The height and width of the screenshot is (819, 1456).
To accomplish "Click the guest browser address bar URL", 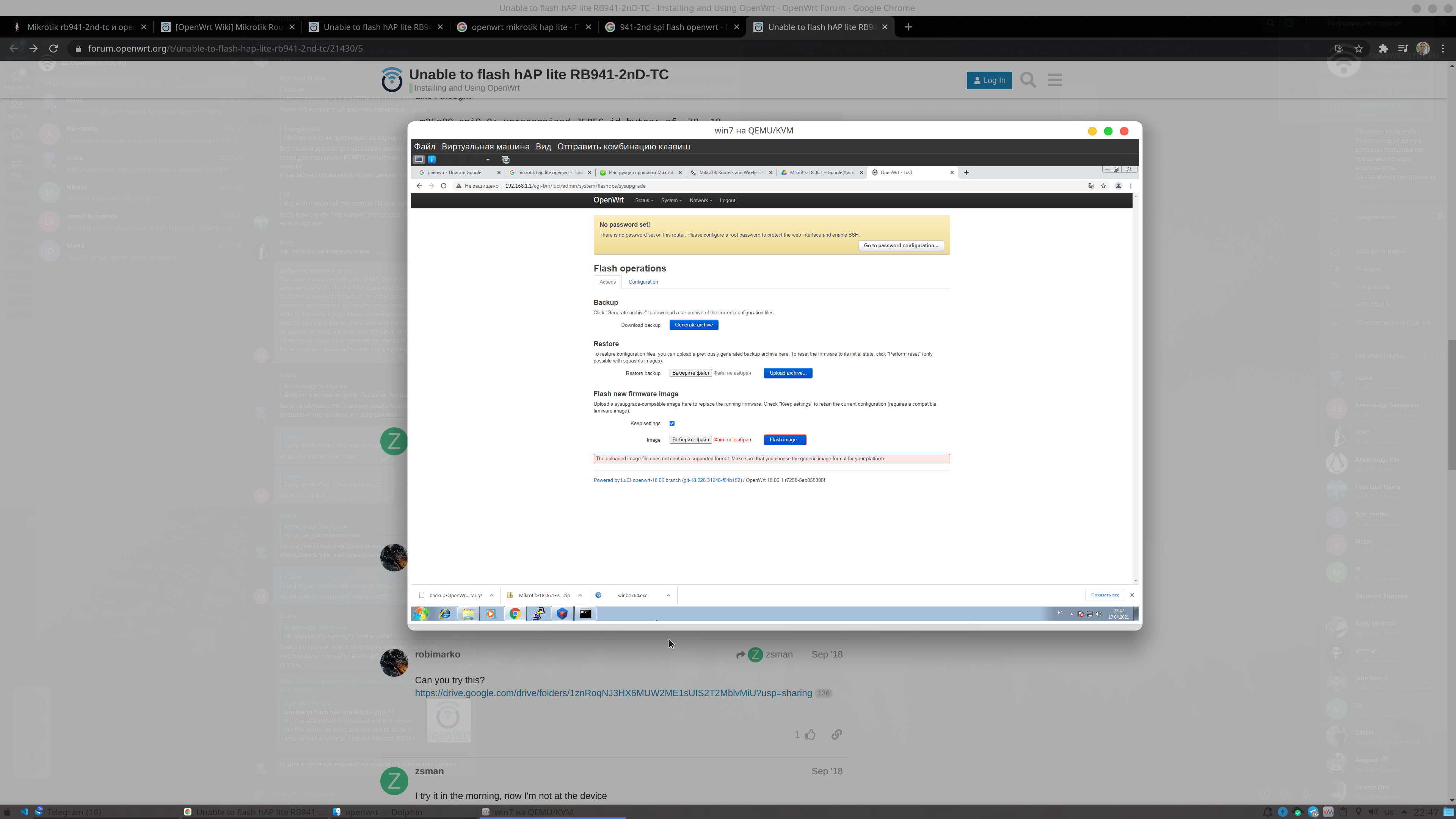I will (x=575, y=185).
